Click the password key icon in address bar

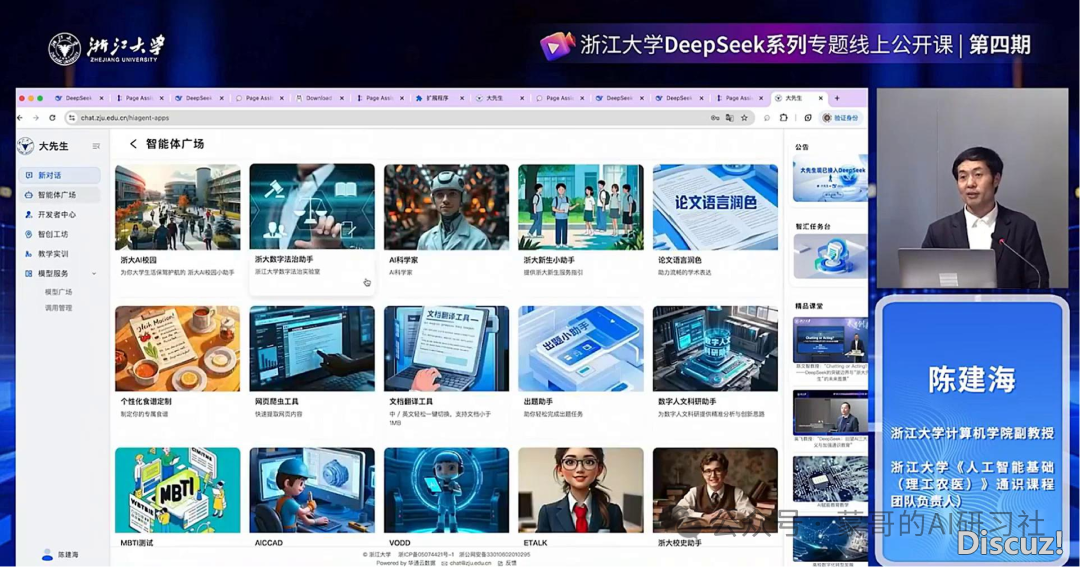click(x=715, y=118)
